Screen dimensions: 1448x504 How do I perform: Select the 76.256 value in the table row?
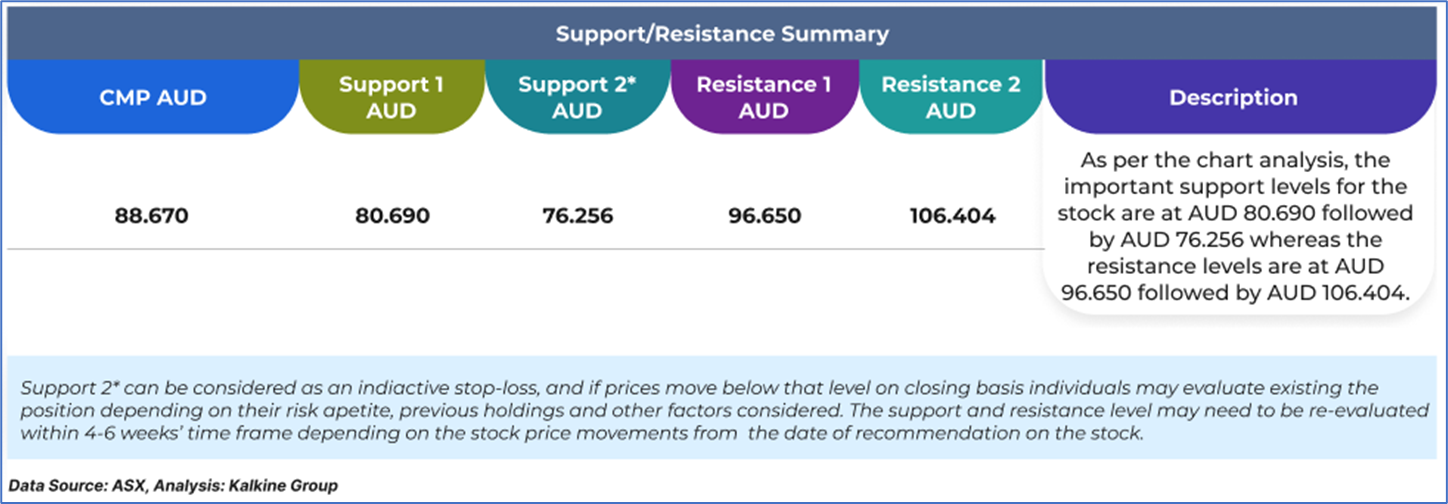[x=577, y=216]
